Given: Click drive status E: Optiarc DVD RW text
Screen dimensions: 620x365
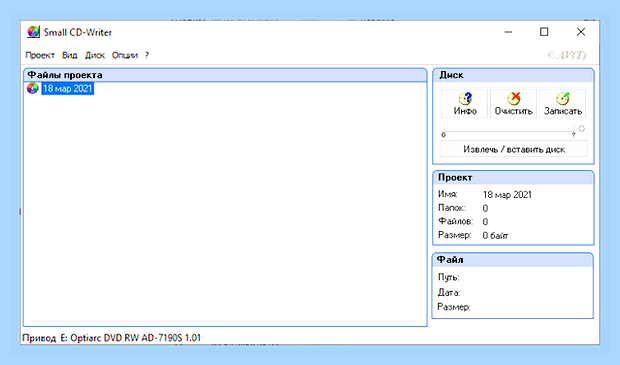Looking at the screenshot, I should pos(130,338).
